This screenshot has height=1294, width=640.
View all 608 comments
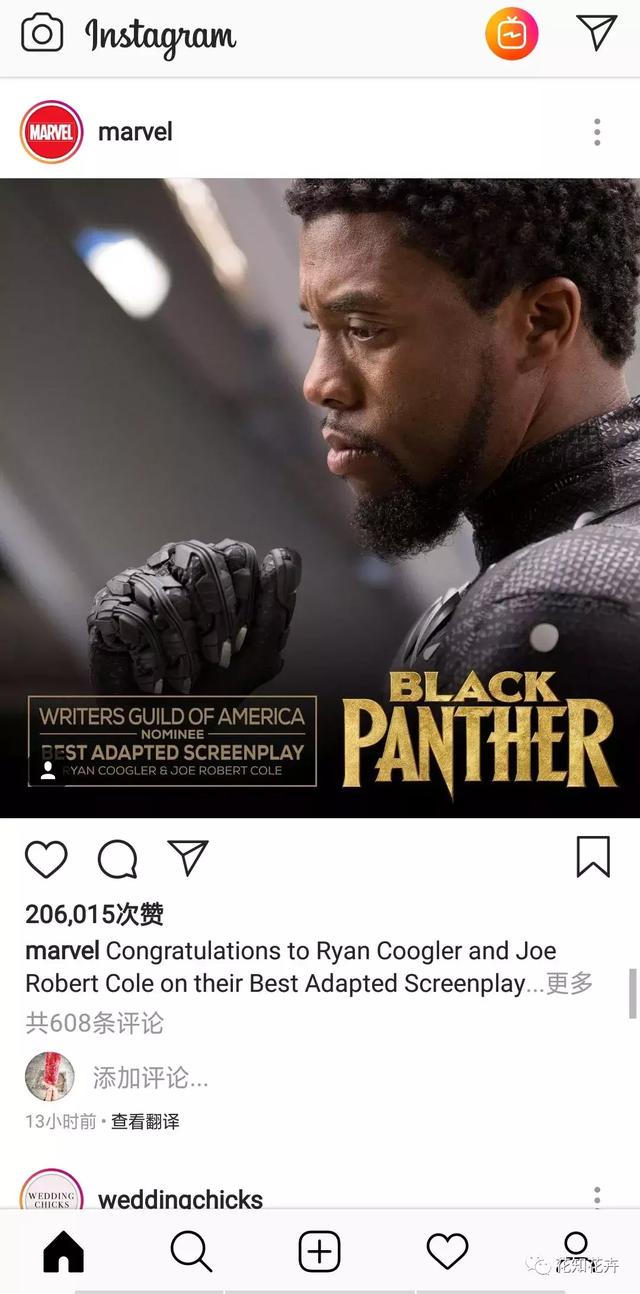click(x=94, y=1023)
